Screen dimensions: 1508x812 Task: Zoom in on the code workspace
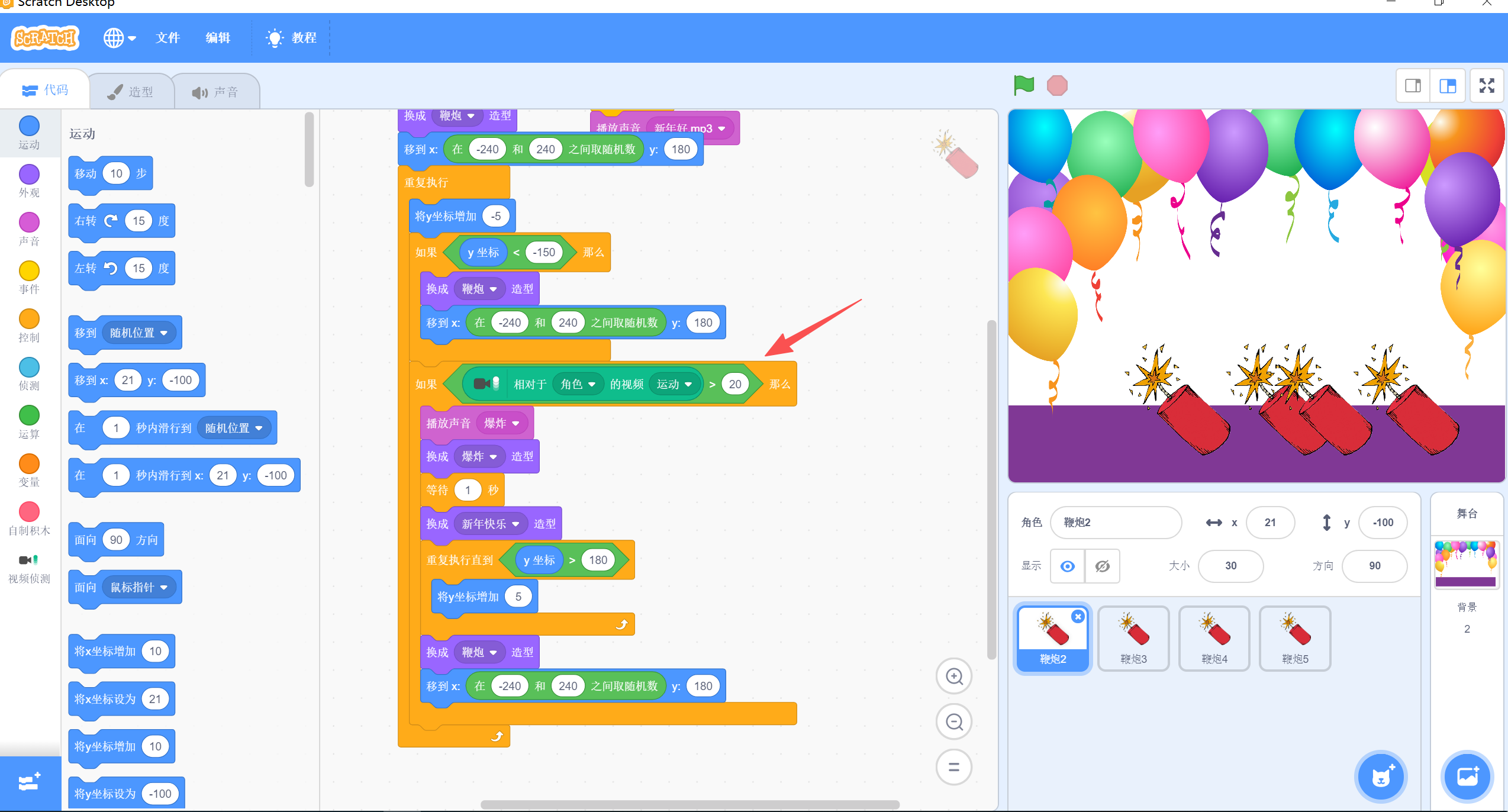(x=954, y=676)
